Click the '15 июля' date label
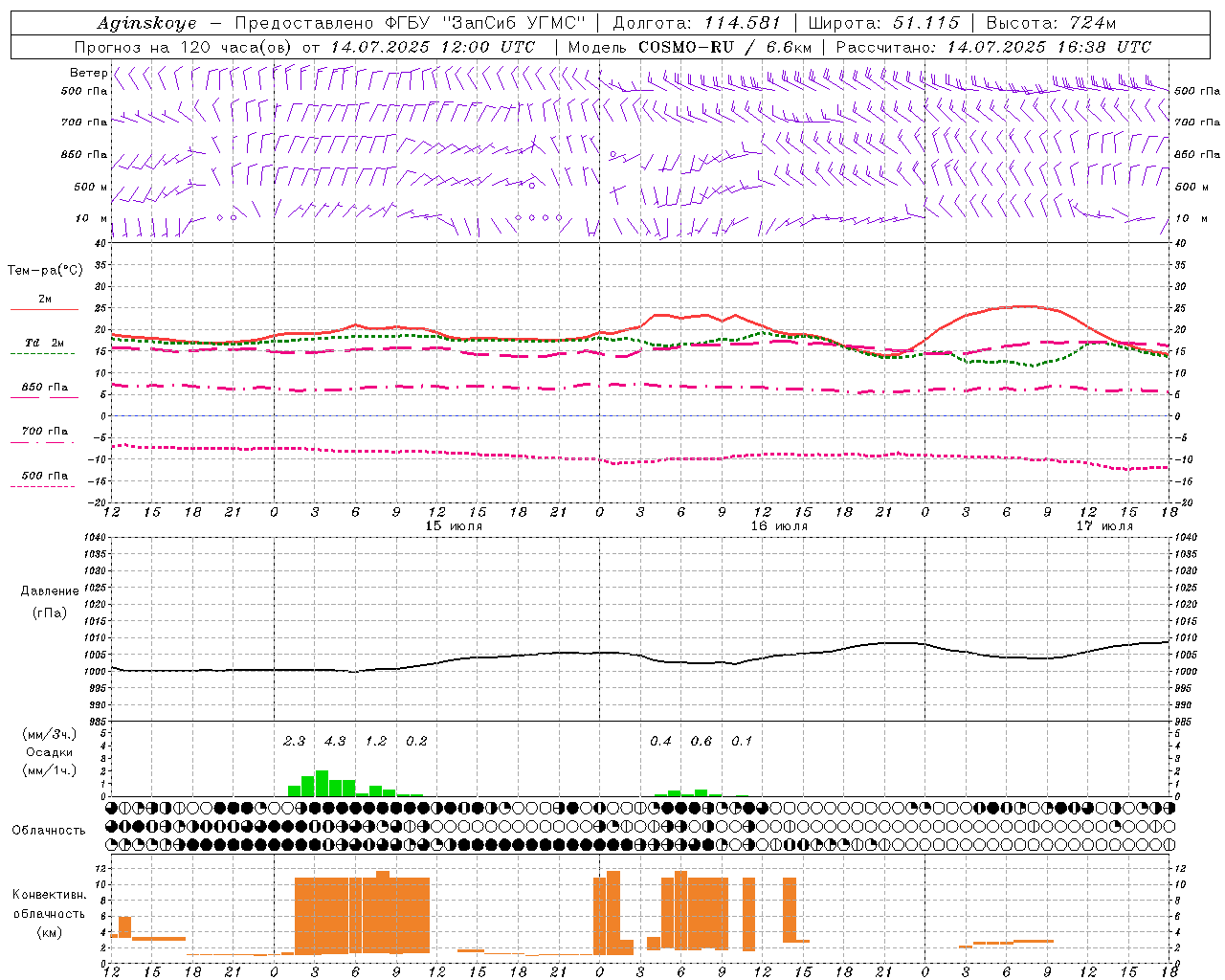Screen dimensions: 1225x980 454,526
